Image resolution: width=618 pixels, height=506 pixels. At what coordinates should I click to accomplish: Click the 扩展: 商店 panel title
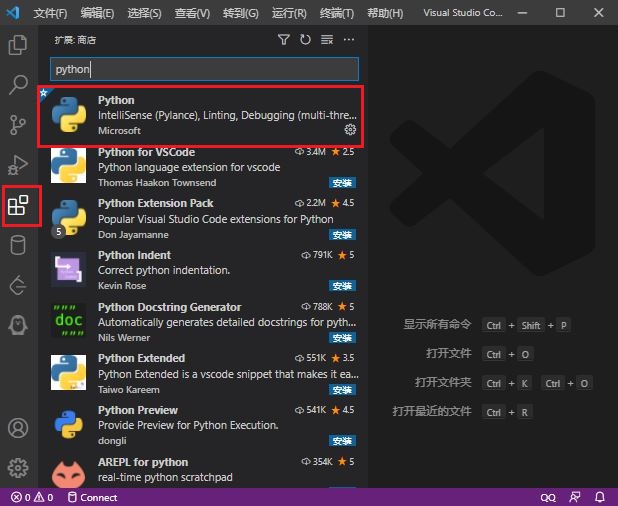[75, 40]
